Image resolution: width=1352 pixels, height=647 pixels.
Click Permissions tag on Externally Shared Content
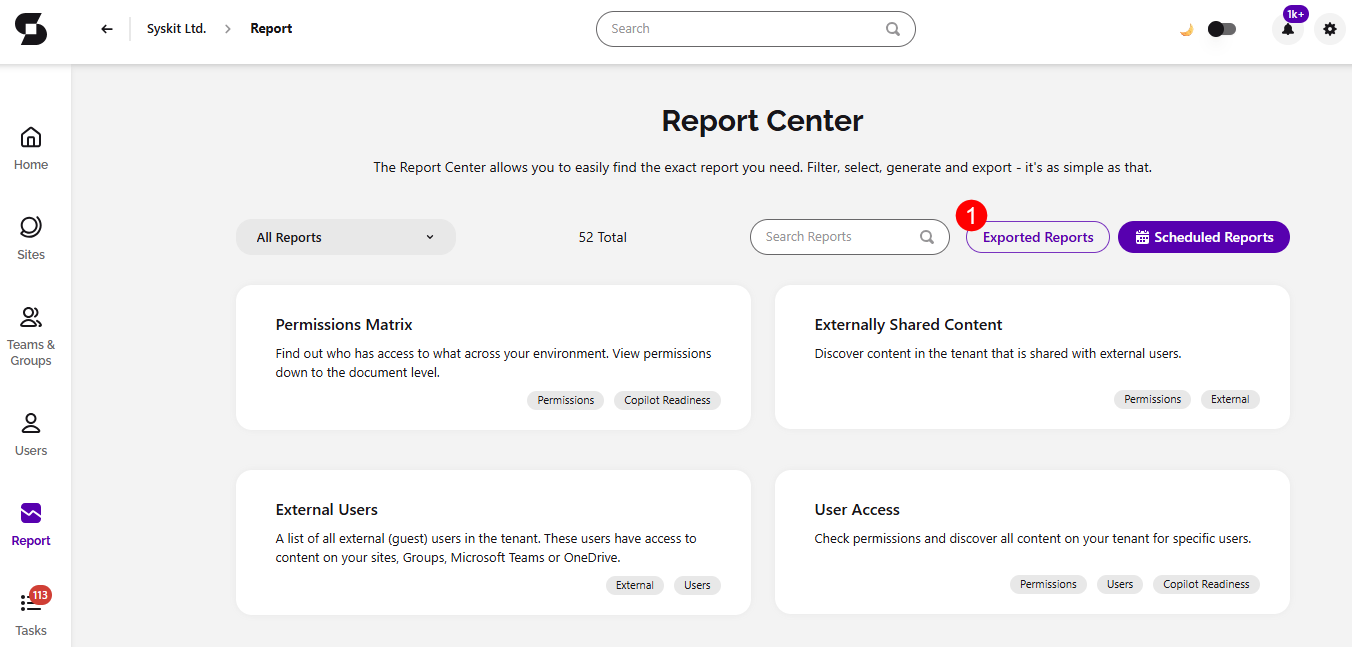(1153, 399)
